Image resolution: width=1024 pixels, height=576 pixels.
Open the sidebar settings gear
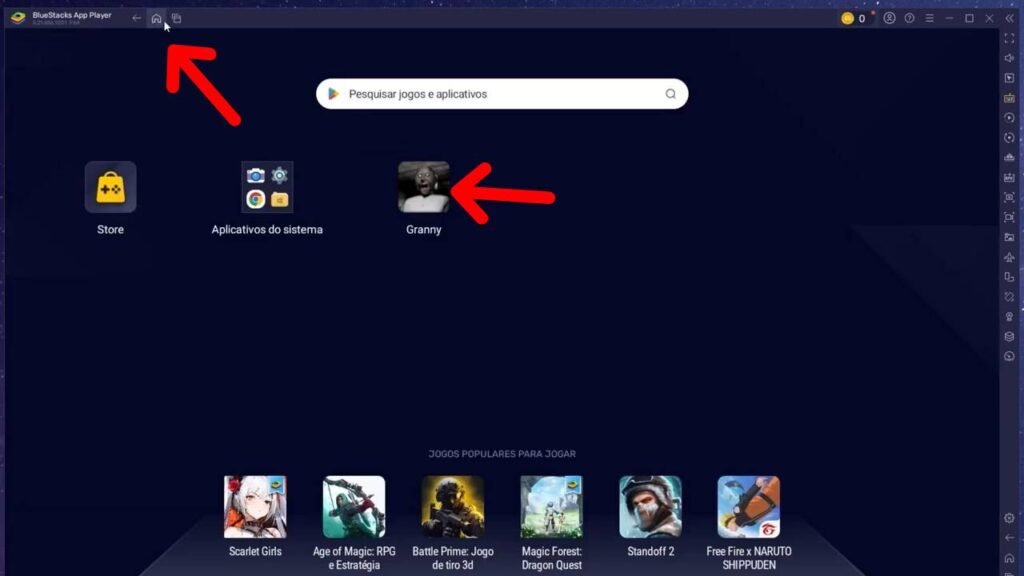tap(1009, 518)
